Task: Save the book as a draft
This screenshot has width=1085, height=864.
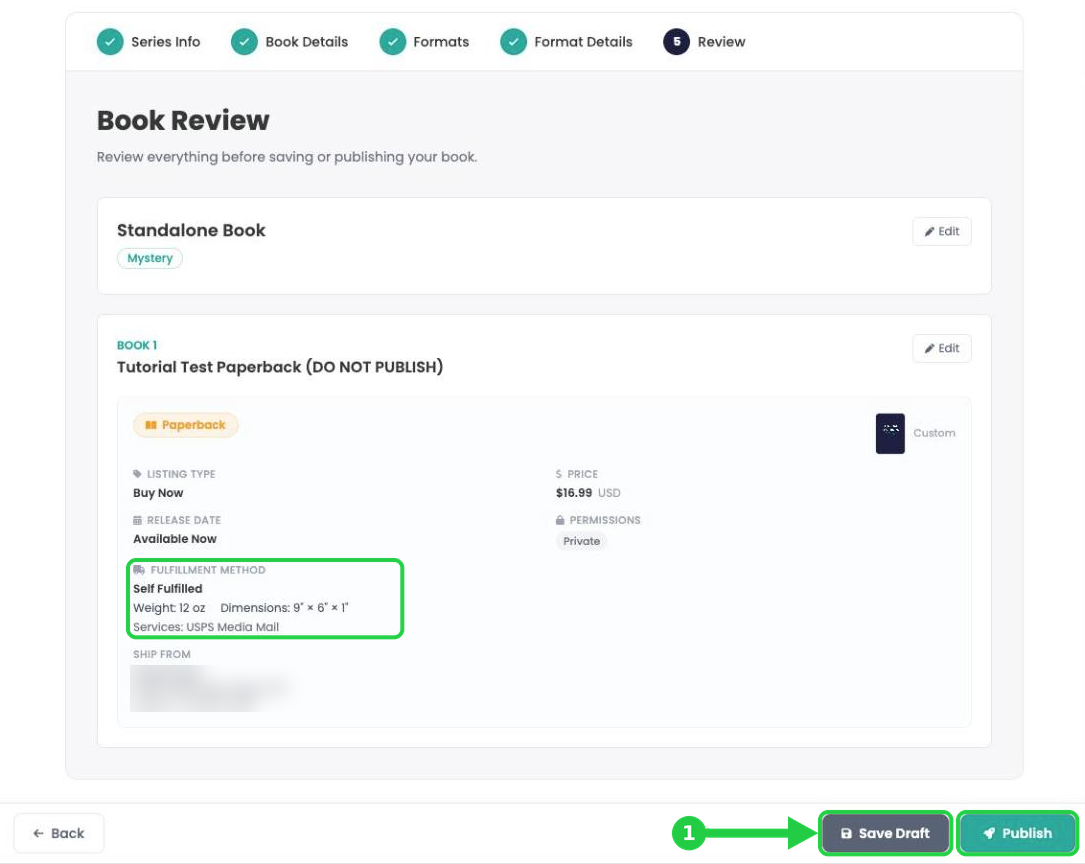Action: point(885,833)
